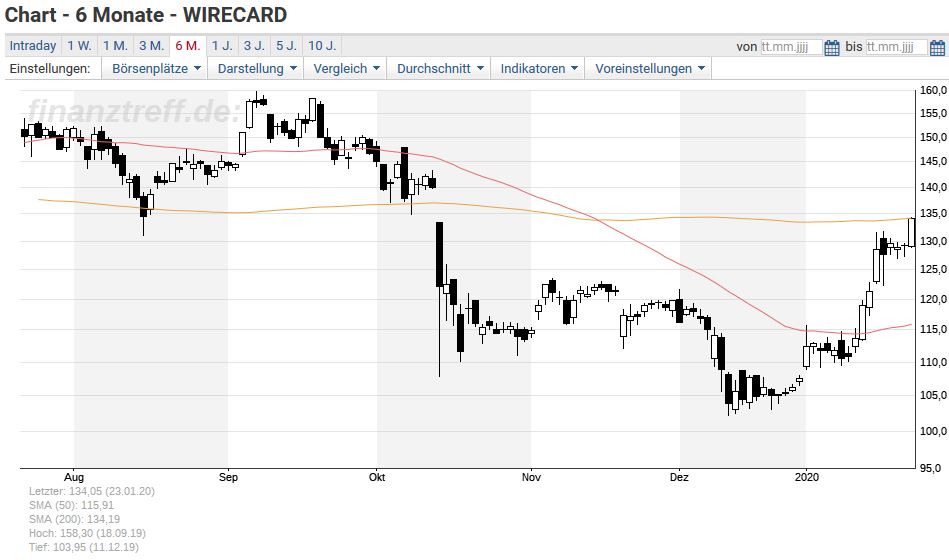Select the 1 M. timeframe tab
The image size is (949, 560).
point(115,46)
